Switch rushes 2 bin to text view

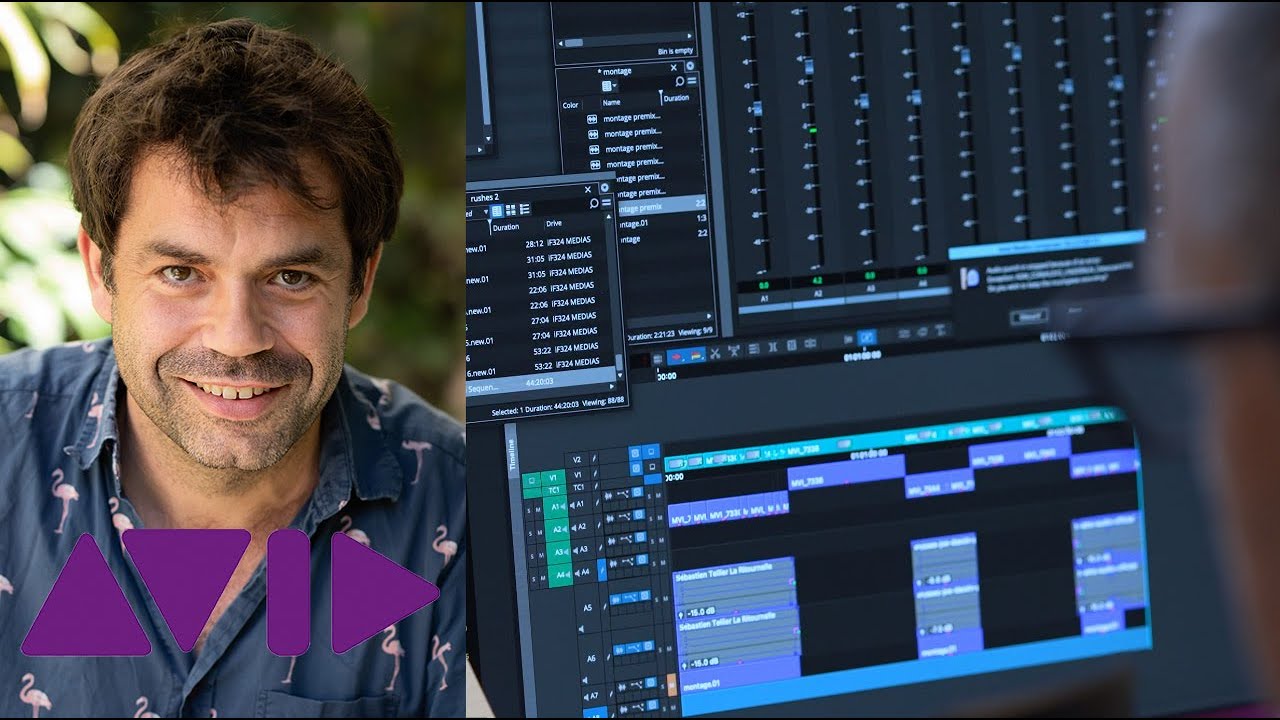pos(496,210)
